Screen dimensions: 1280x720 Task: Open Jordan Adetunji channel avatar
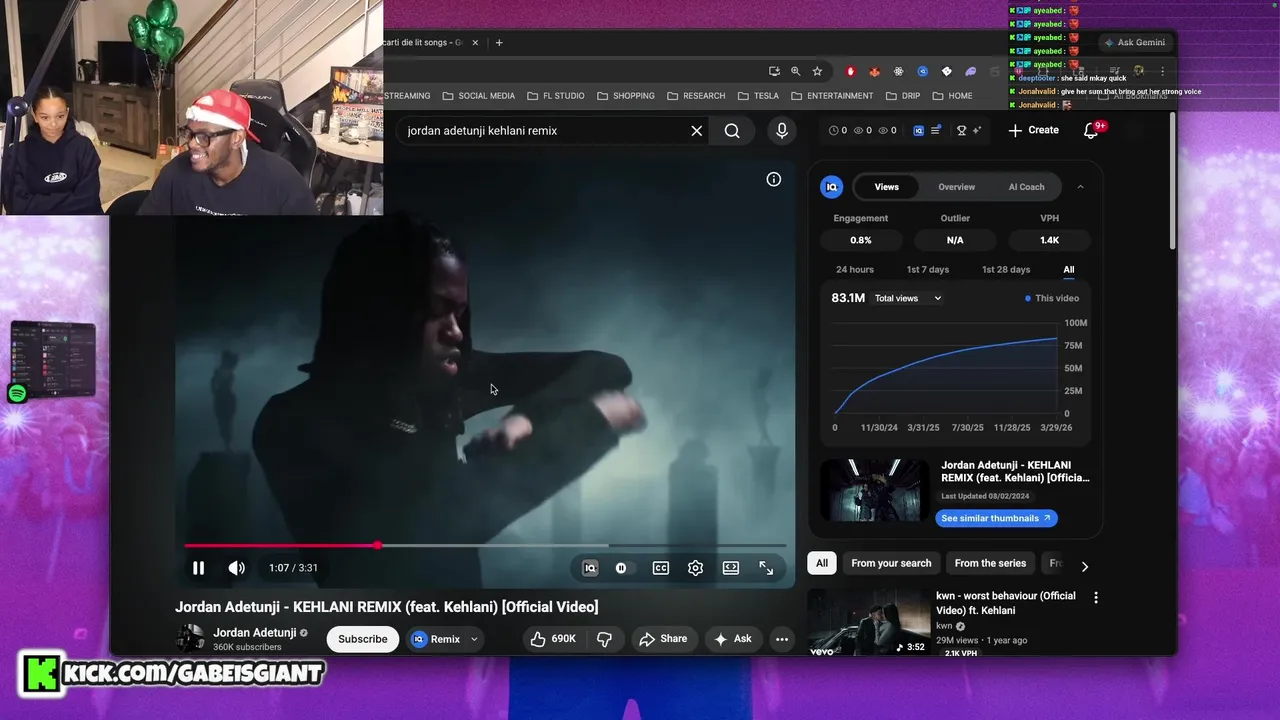(x=190, y=639)
